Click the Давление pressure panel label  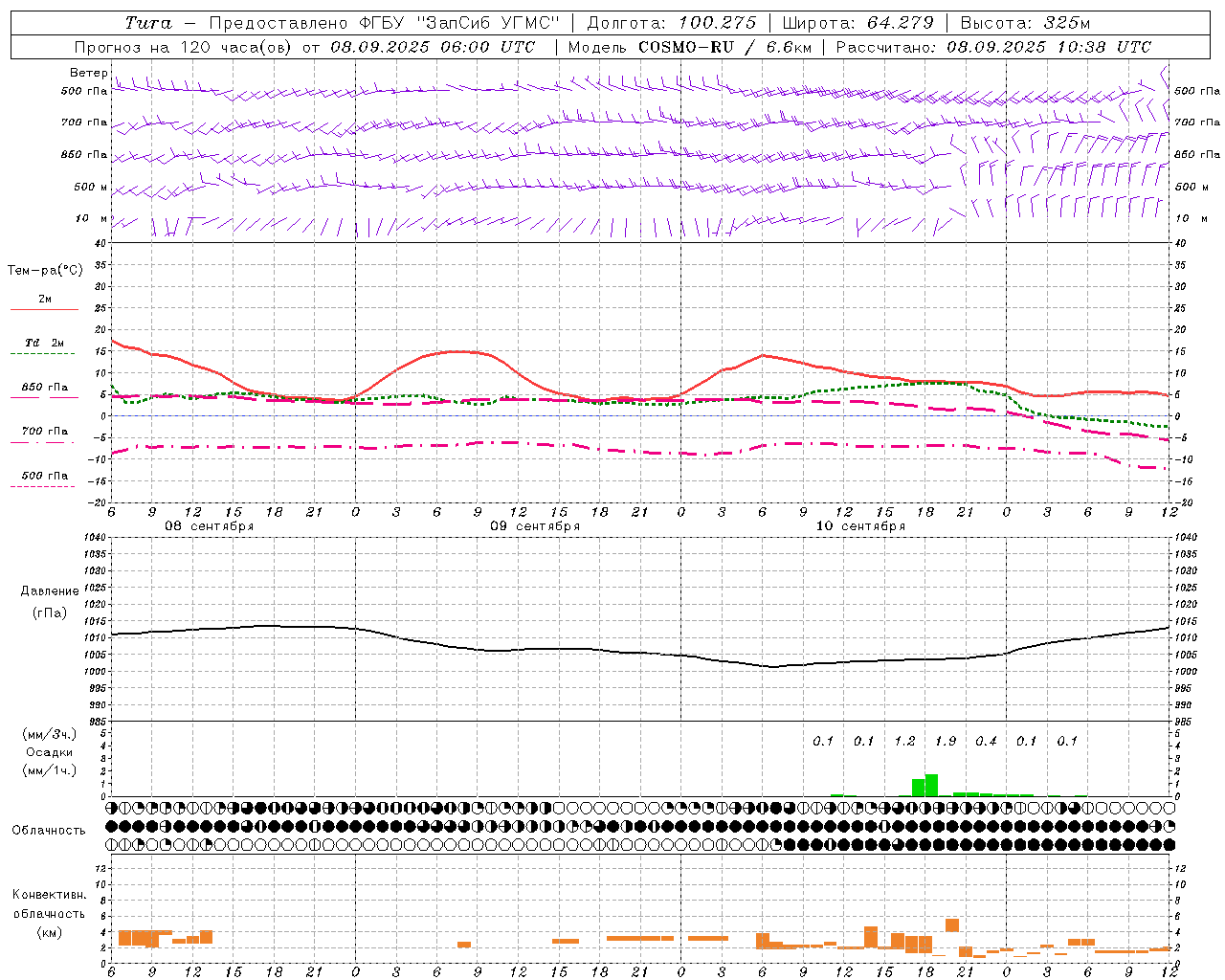click(x=50, y=591)
